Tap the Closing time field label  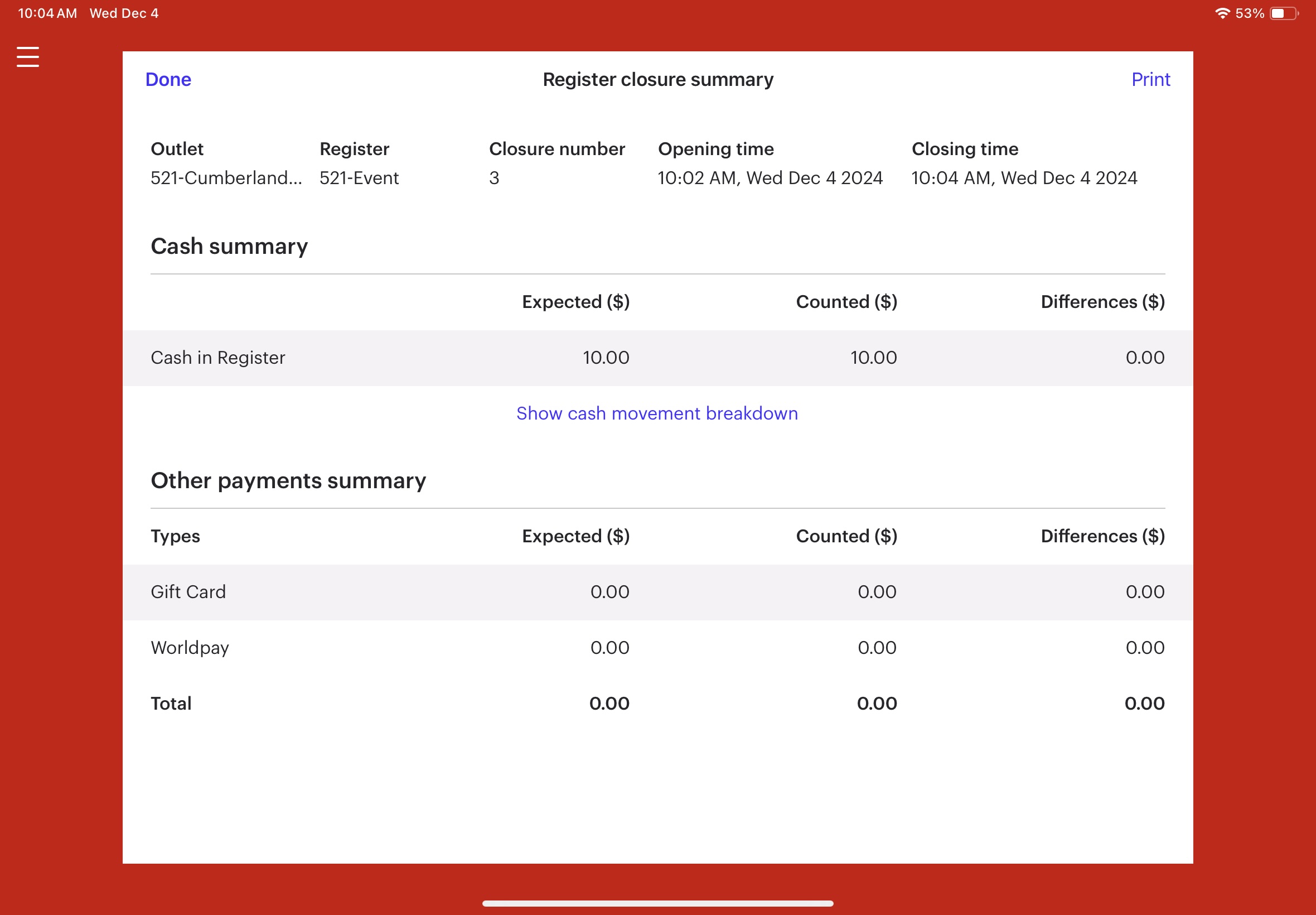[x=965, y=149]
